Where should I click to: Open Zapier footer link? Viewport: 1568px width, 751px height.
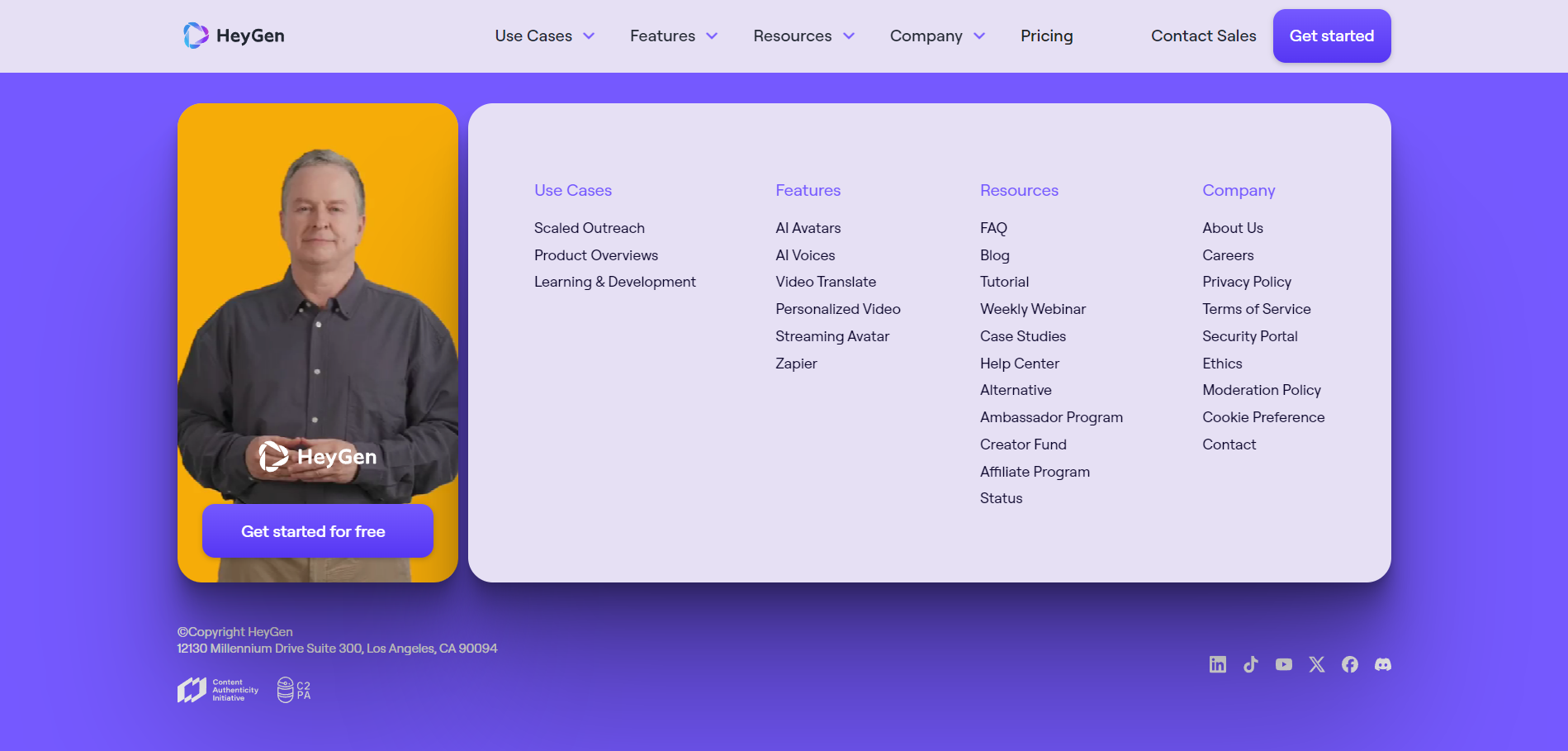coord(796,364)
